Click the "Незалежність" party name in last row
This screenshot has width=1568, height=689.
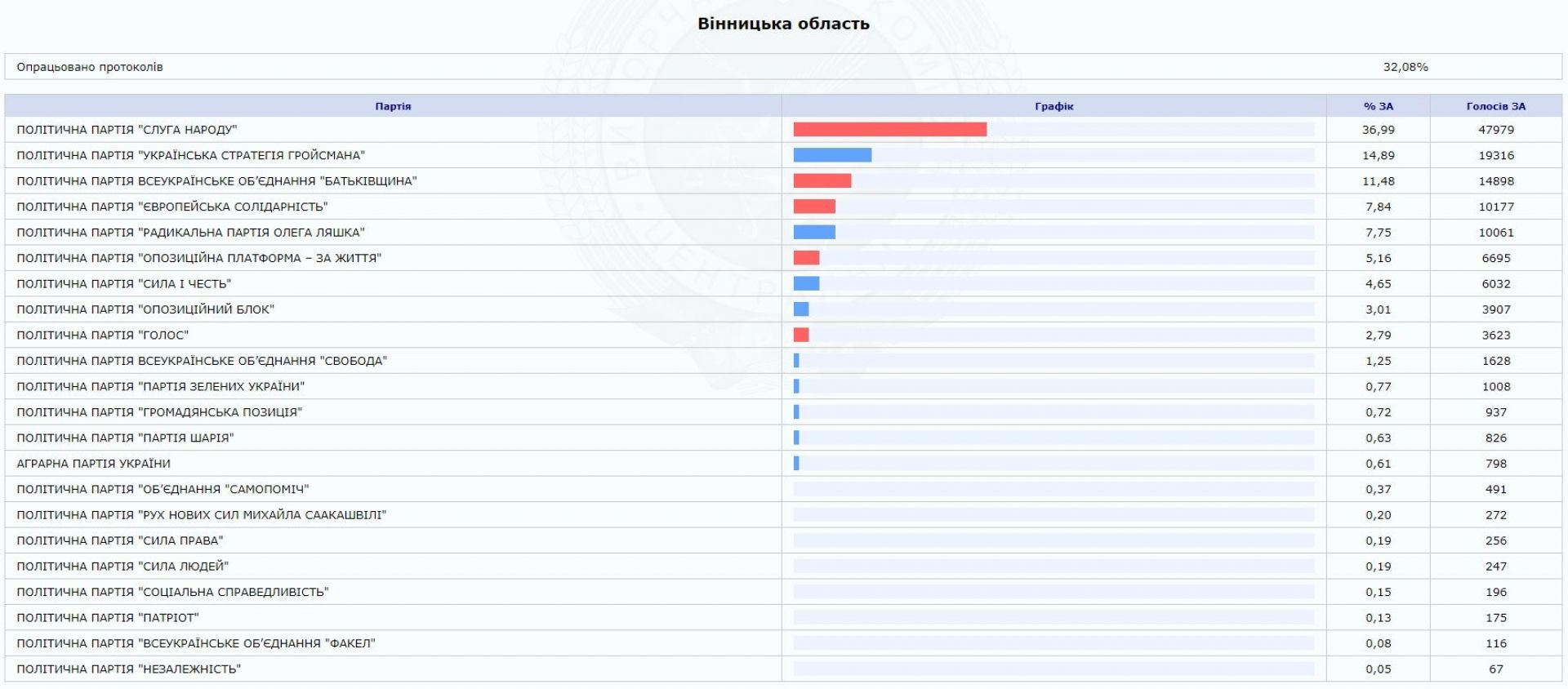[x=129, y=669]
